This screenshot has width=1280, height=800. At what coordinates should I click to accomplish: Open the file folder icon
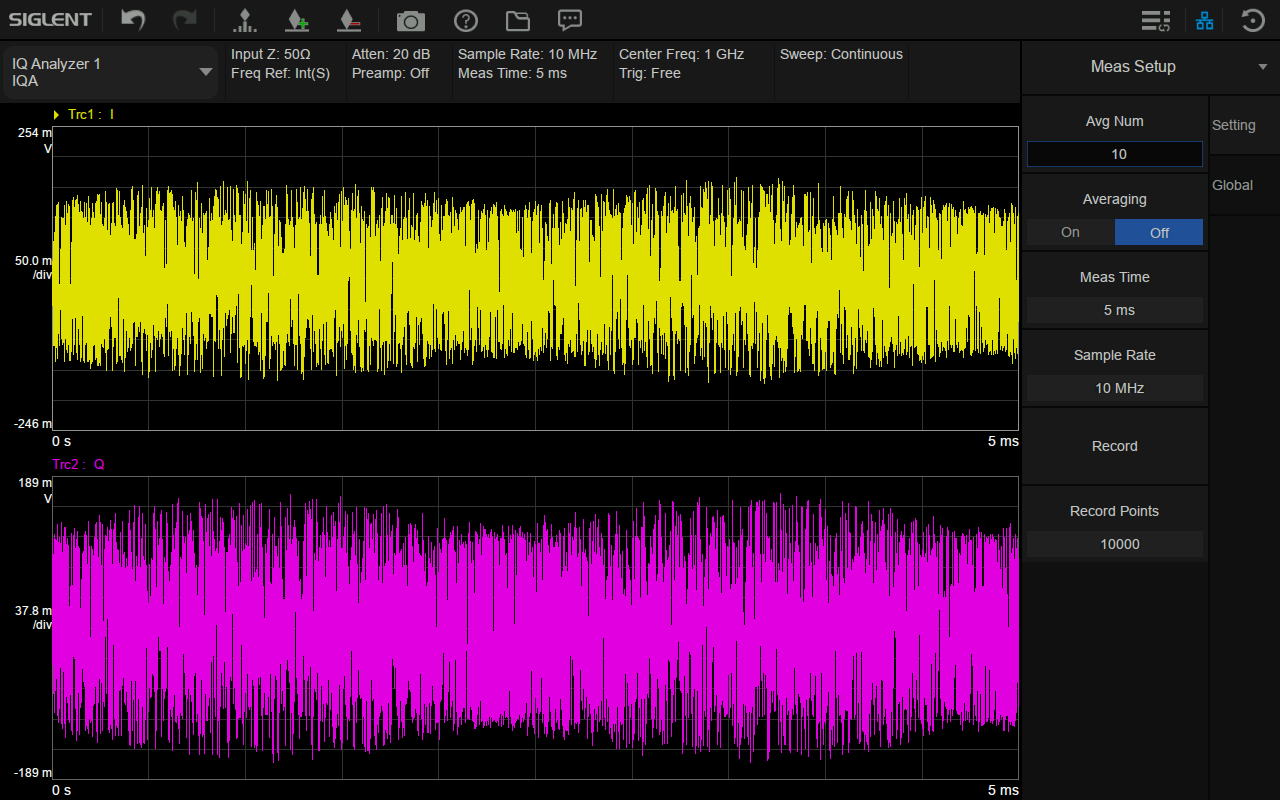click(x=517, y=20)
